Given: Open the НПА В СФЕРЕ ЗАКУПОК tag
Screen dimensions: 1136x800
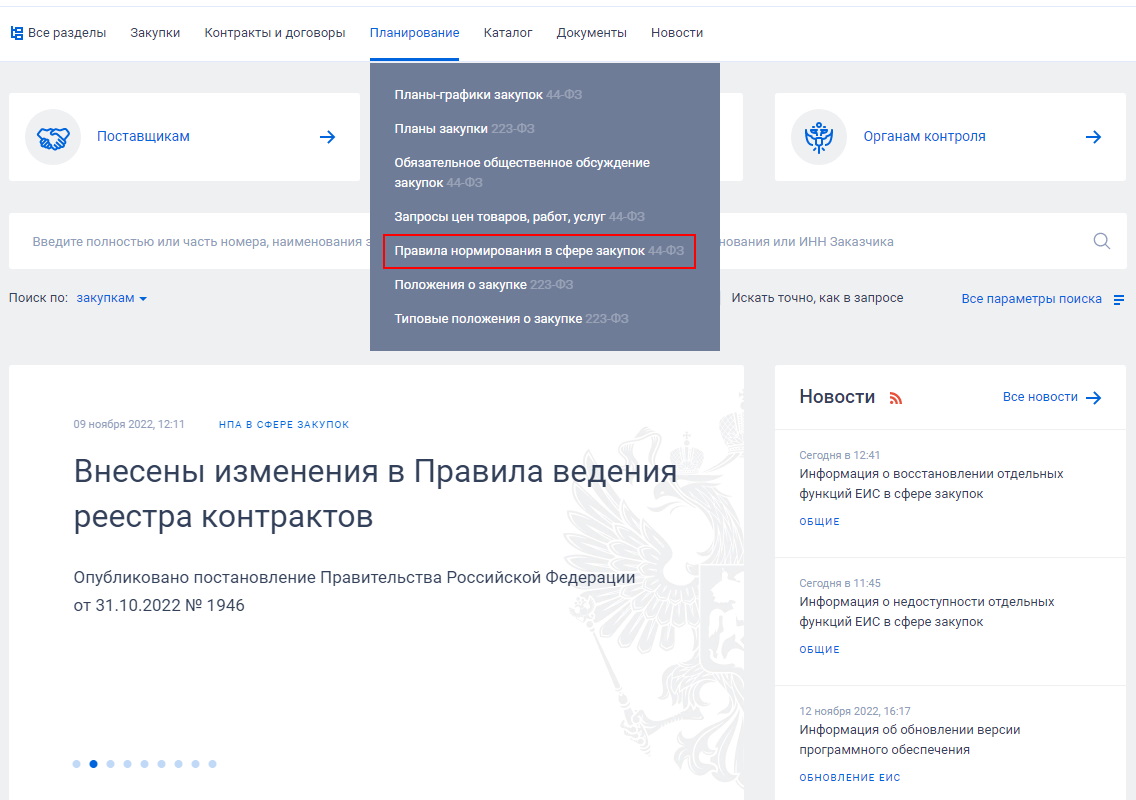Looking at the screenshot, I should 283,423.
